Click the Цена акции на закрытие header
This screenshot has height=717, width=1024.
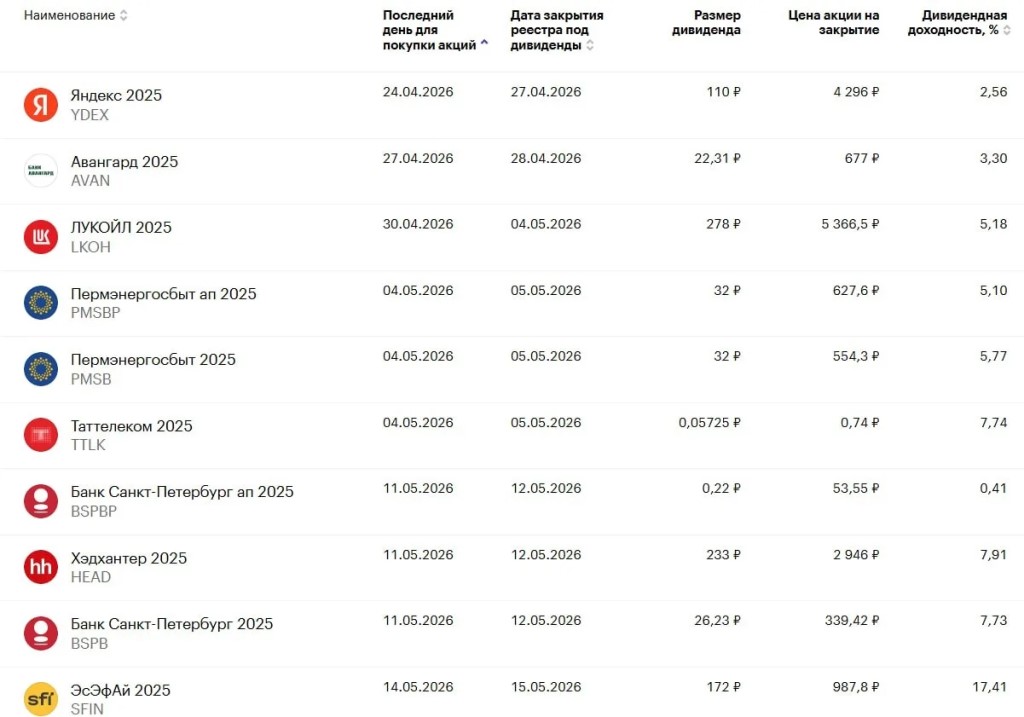[833, 22]
